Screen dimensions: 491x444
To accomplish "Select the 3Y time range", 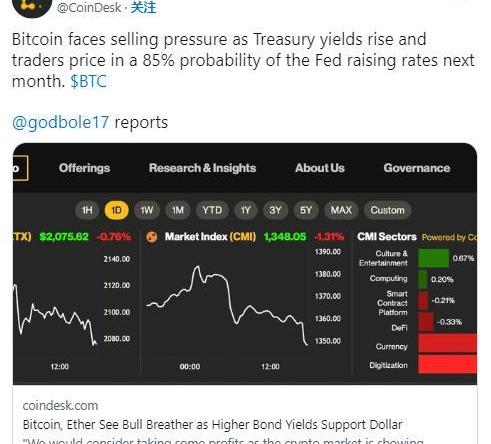I will coord(275,210).
